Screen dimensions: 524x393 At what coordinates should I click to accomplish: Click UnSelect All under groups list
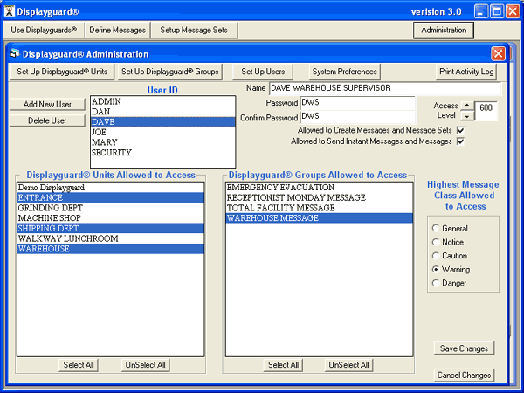[x=349, y=365]
